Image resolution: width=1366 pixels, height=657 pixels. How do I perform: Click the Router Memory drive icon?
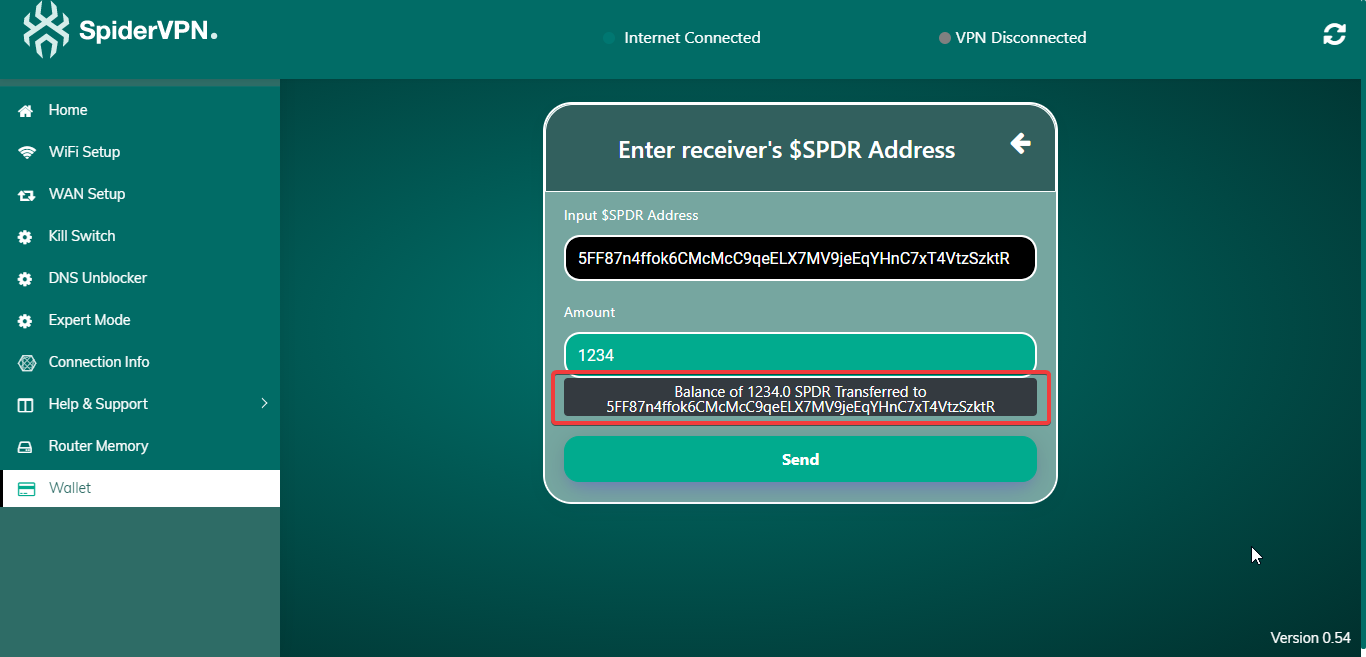coord(26,447)
